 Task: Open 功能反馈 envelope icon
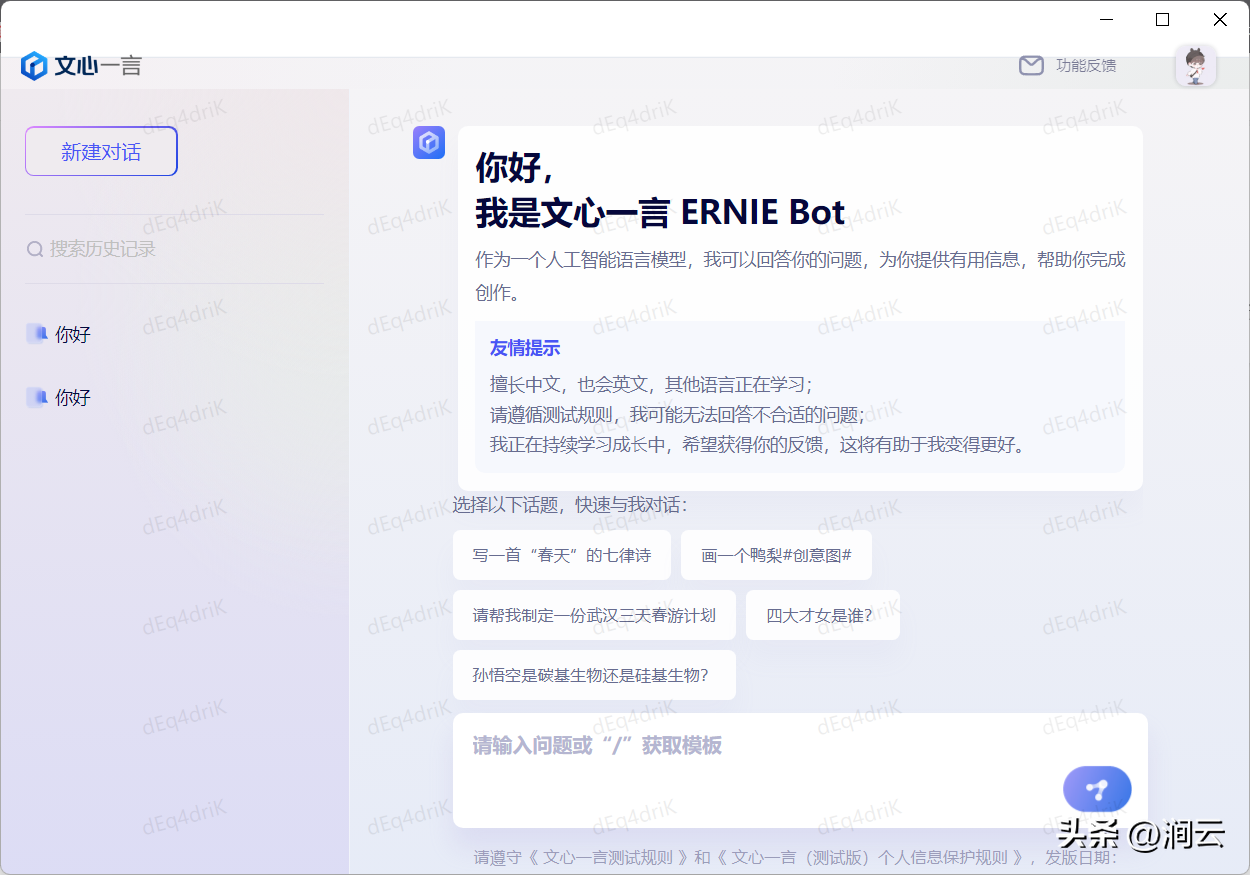[1031, 65]
